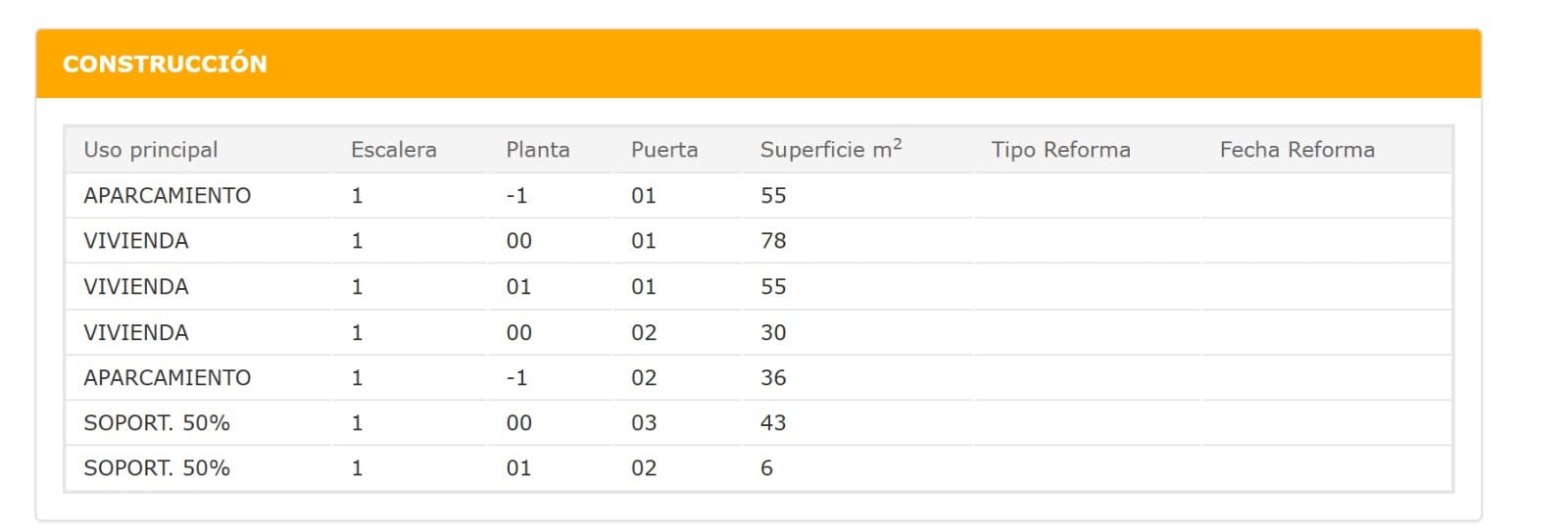Click APARCAMIENTO in the first table row
Screen dimensions: 1568x531
coord(168,196)
